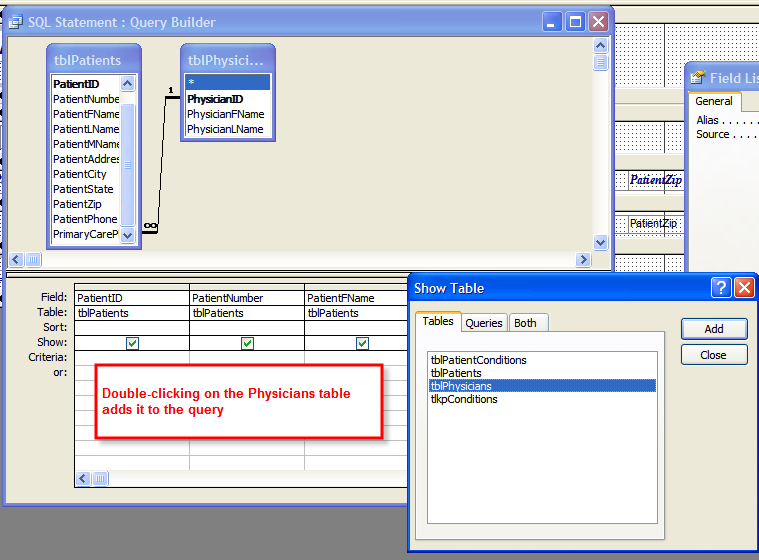Select the asterisk field in tblPhysicians
The image size is (759, 560).
[226, 83]
